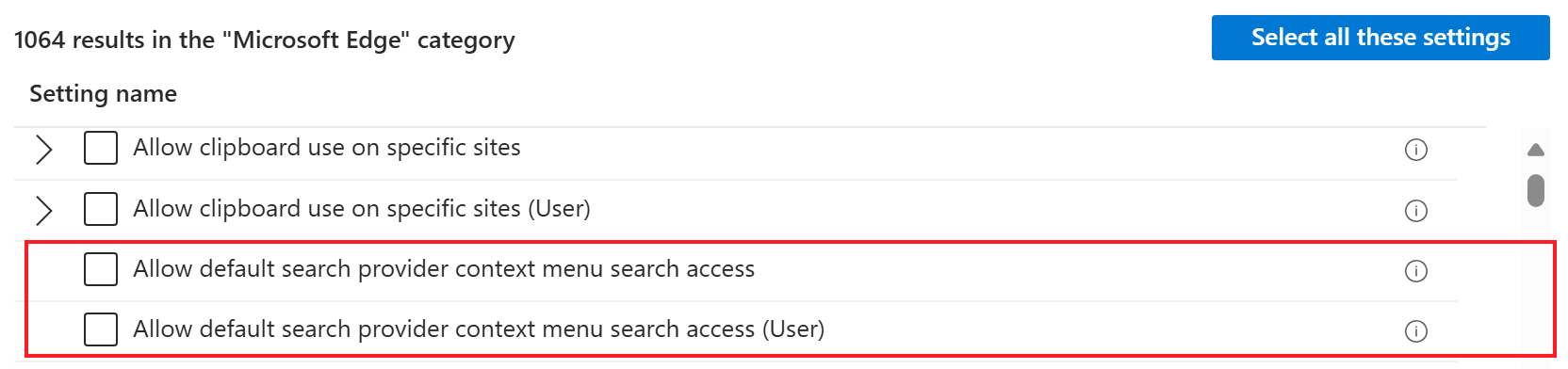1568x369 pixels.
Task: Check Allow clipboard use on specific sites
Action: [x=101, y=148]
